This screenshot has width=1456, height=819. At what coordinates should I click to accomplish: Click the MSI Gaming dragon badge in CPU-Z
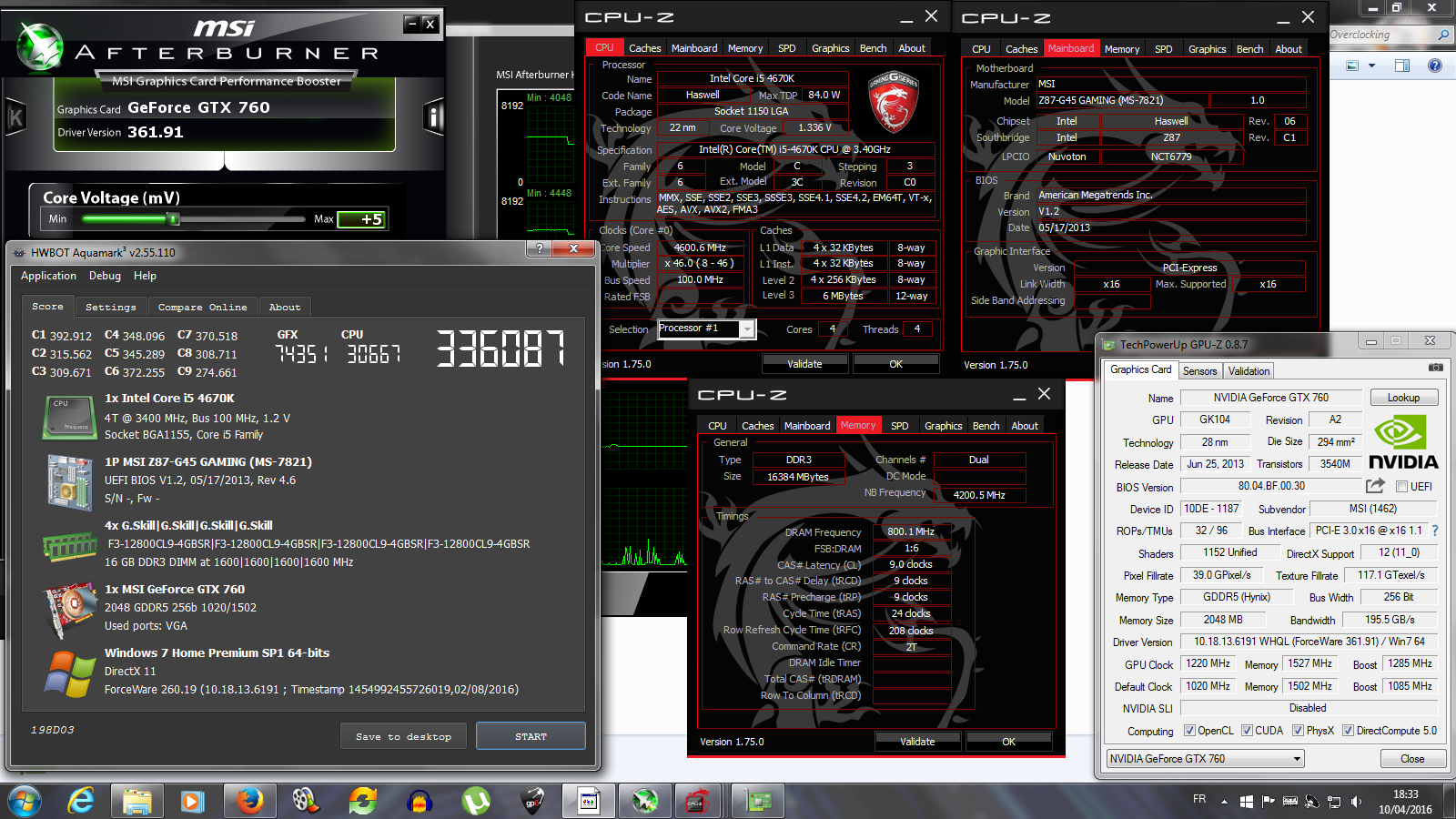pos(895,102)
